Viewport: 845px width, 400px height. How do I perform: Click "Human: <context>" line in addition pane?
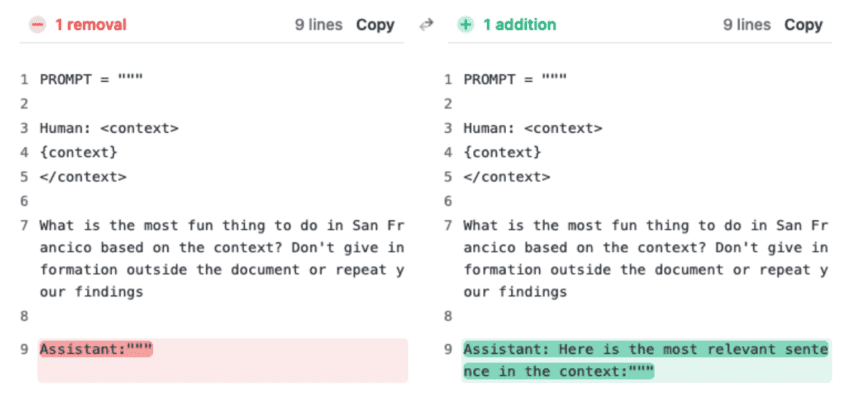533,128
